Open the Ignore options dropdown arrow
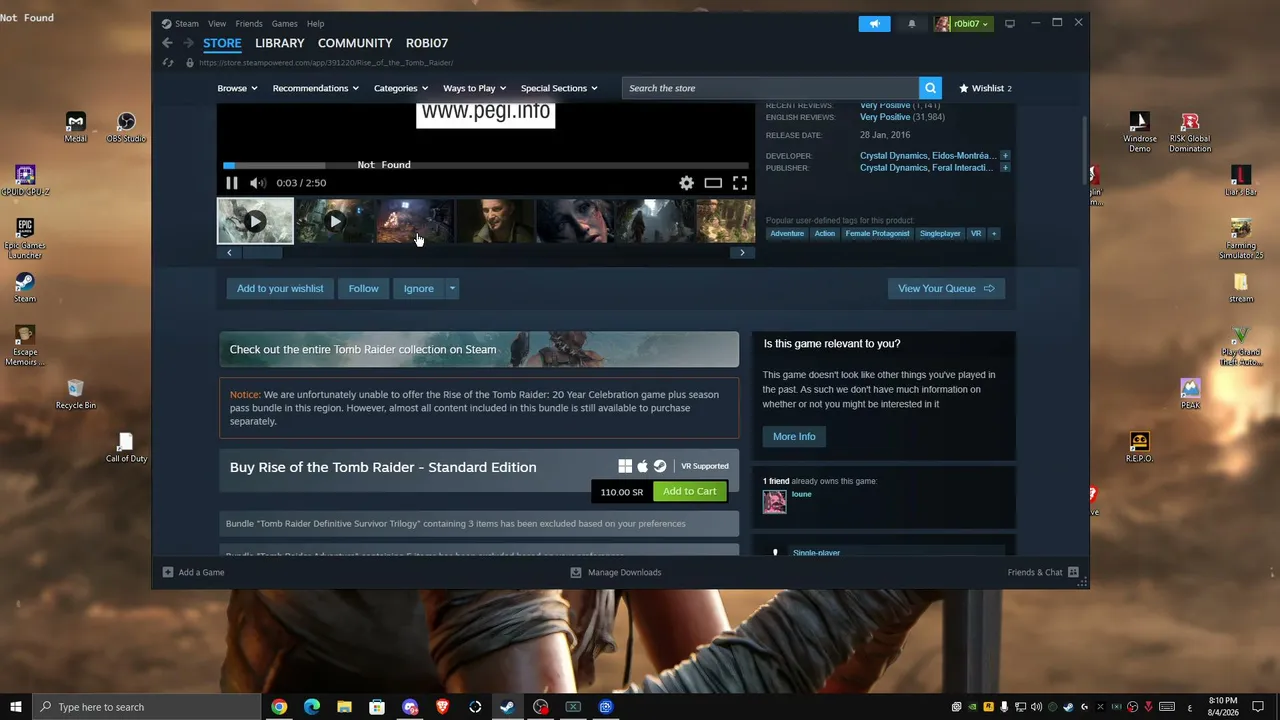Screen dimensions: 1280x720 pos(452,289)
